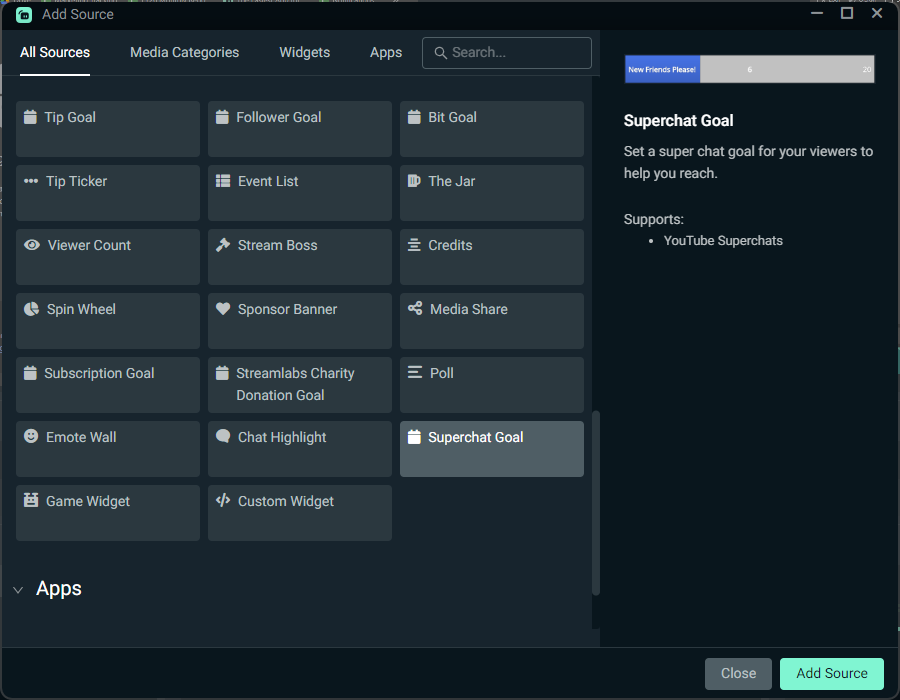Select the Game Widget label
Viewport: 900px width, 700px height.
tap(88, 501)
